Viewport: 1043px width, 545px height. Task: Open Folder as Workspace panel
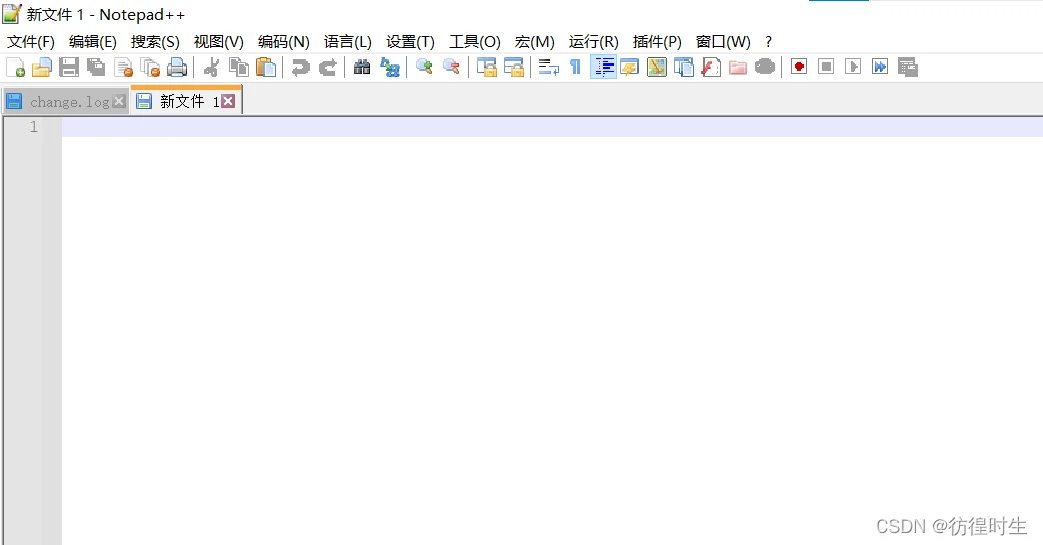(738, 67)
